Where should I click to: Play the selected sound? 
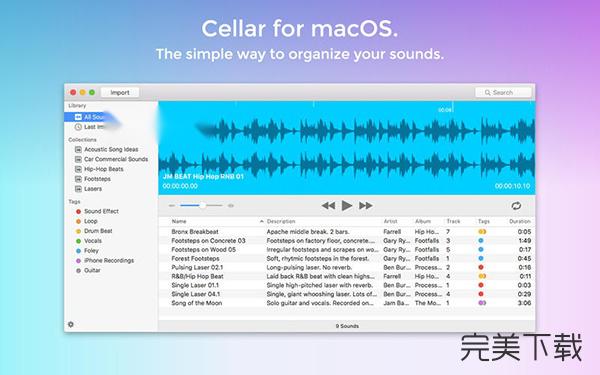point(347,205)
